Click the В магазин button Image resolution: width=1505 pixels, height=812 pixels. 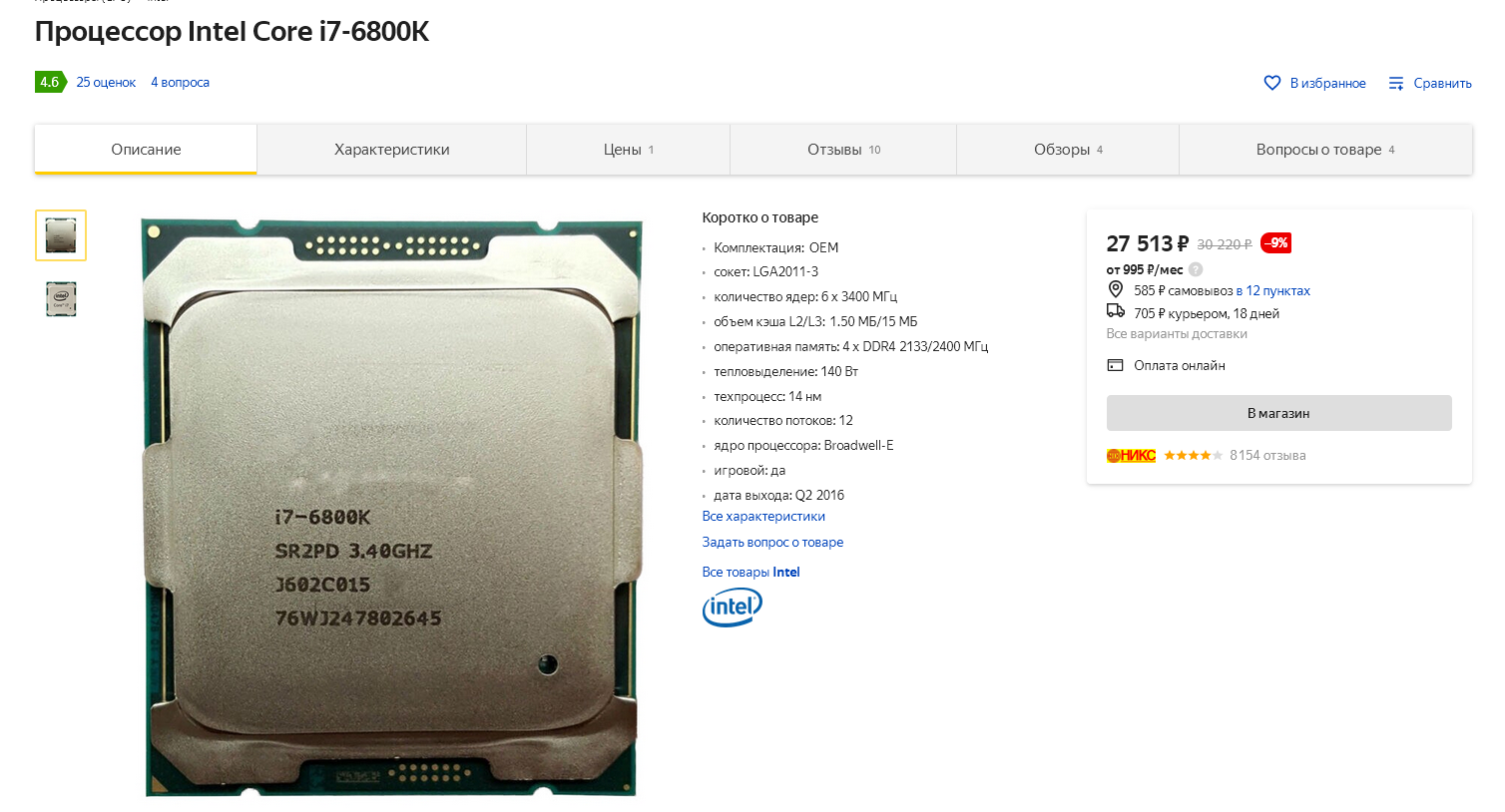click(1278, 413)
